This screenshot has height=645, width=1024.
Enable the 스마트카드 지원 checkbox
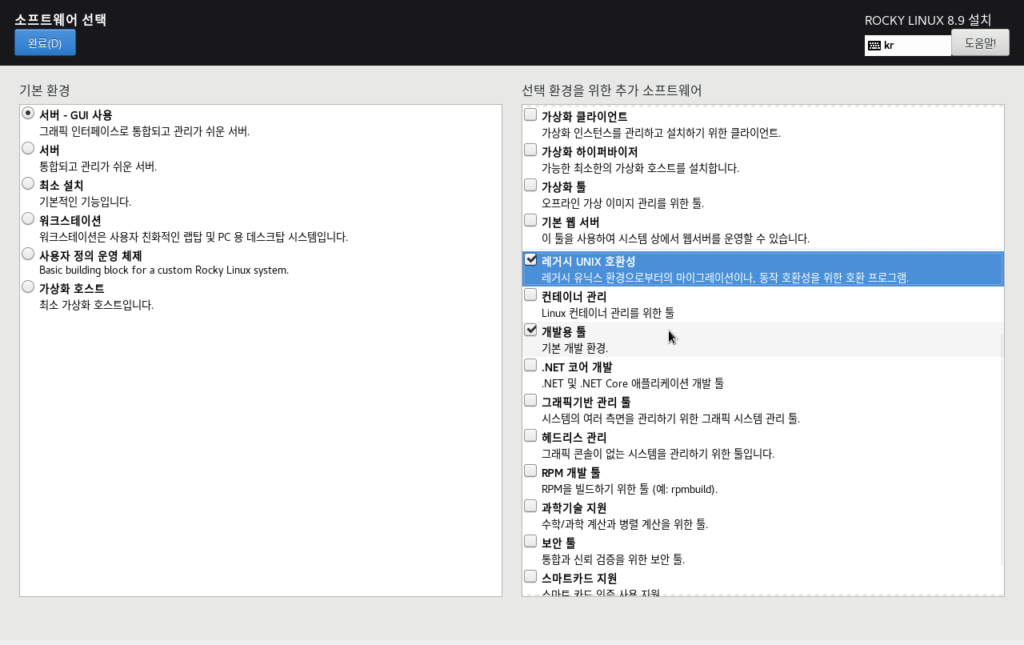click(x=530, y=577)
